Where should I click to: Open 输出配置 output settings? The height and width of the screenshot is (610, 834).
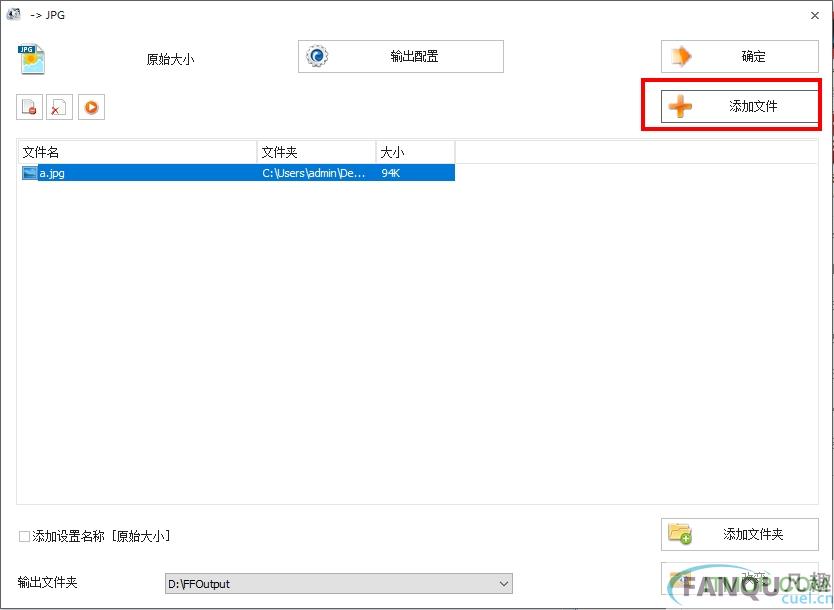pyautogui.click(x=401, y=56)
